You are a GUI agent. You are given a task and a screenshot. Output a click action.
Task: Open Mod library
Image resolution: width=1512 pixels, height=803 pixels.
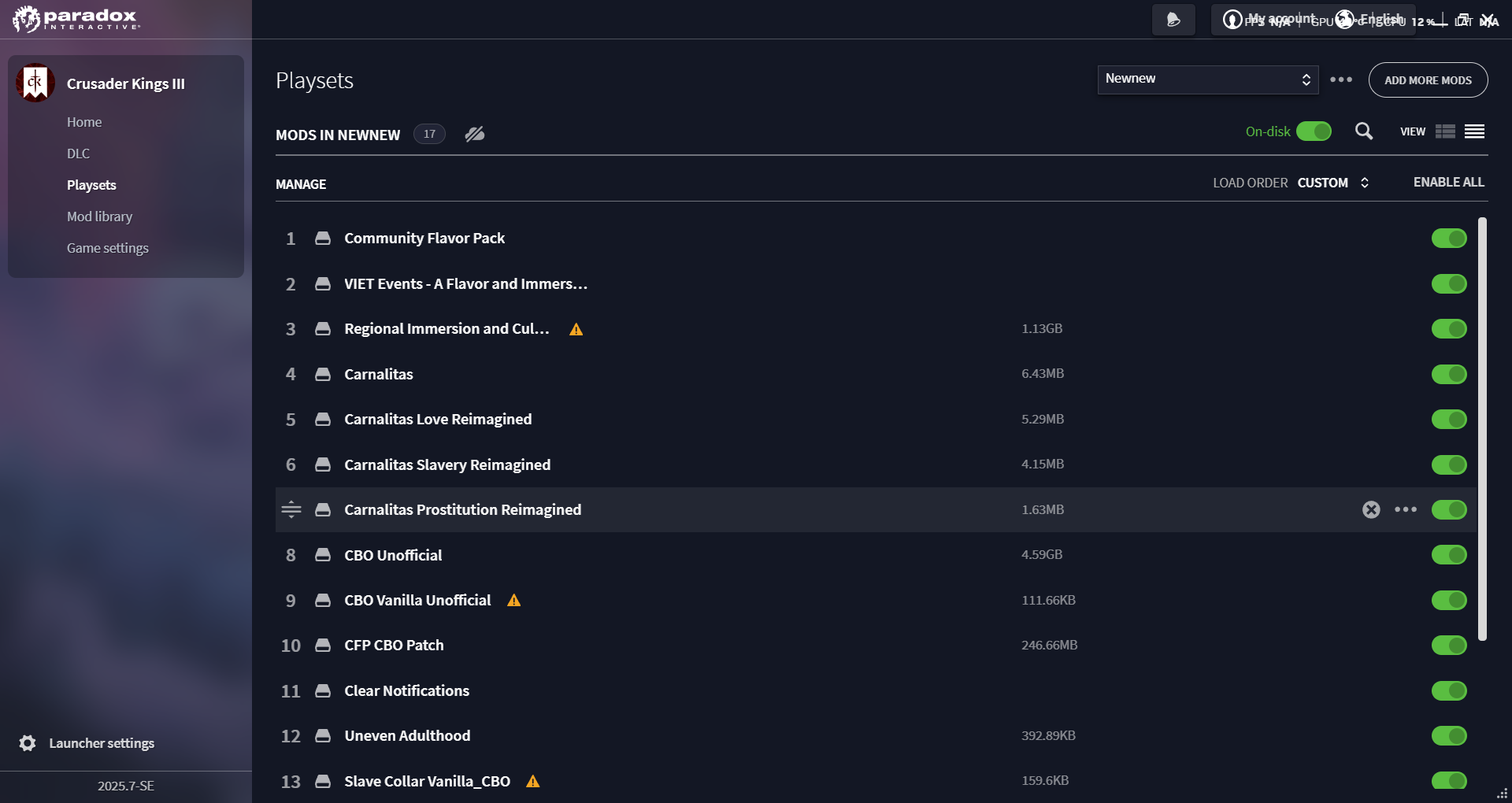coord(99,216)
